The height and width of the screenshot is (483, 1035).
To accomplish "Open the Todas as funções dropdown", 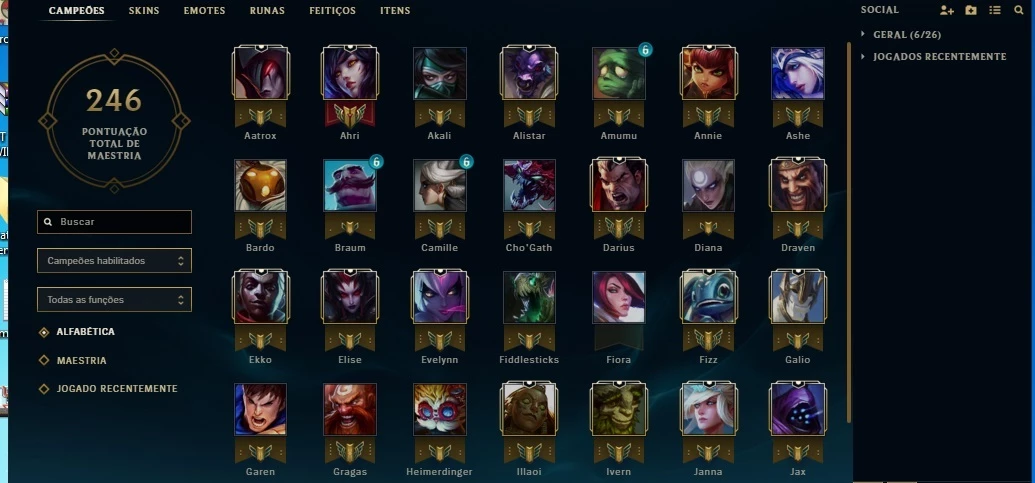I will [x=114, y=300].
